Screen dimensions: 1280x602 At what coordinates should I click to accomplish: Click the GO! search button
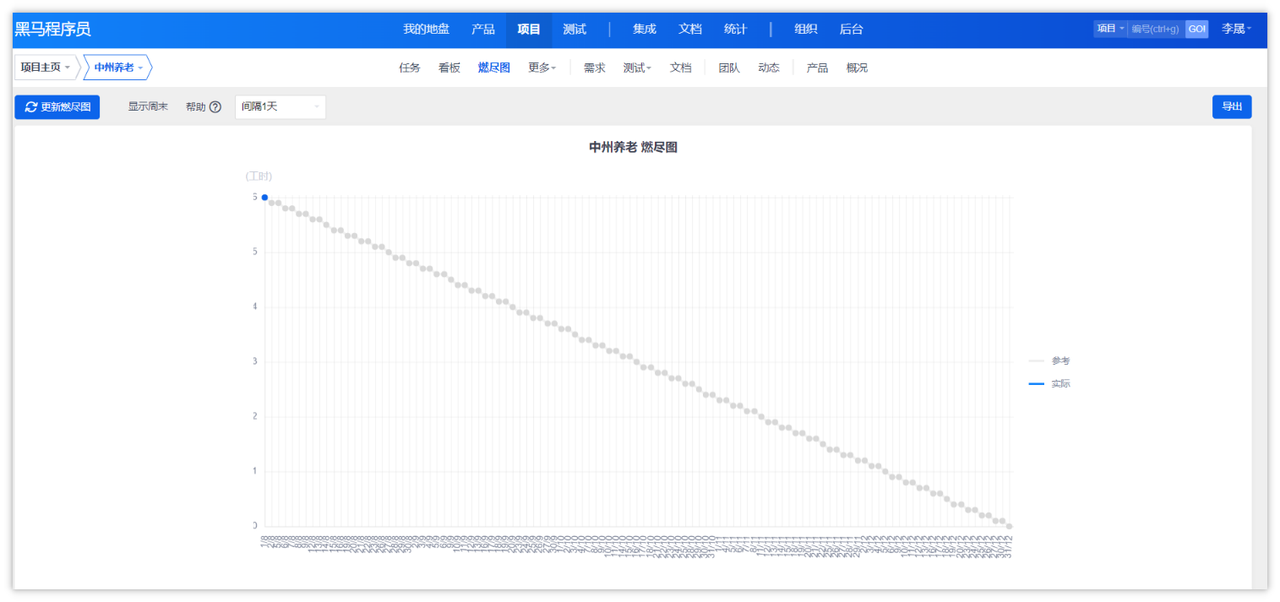click(x=1197, y=29)
